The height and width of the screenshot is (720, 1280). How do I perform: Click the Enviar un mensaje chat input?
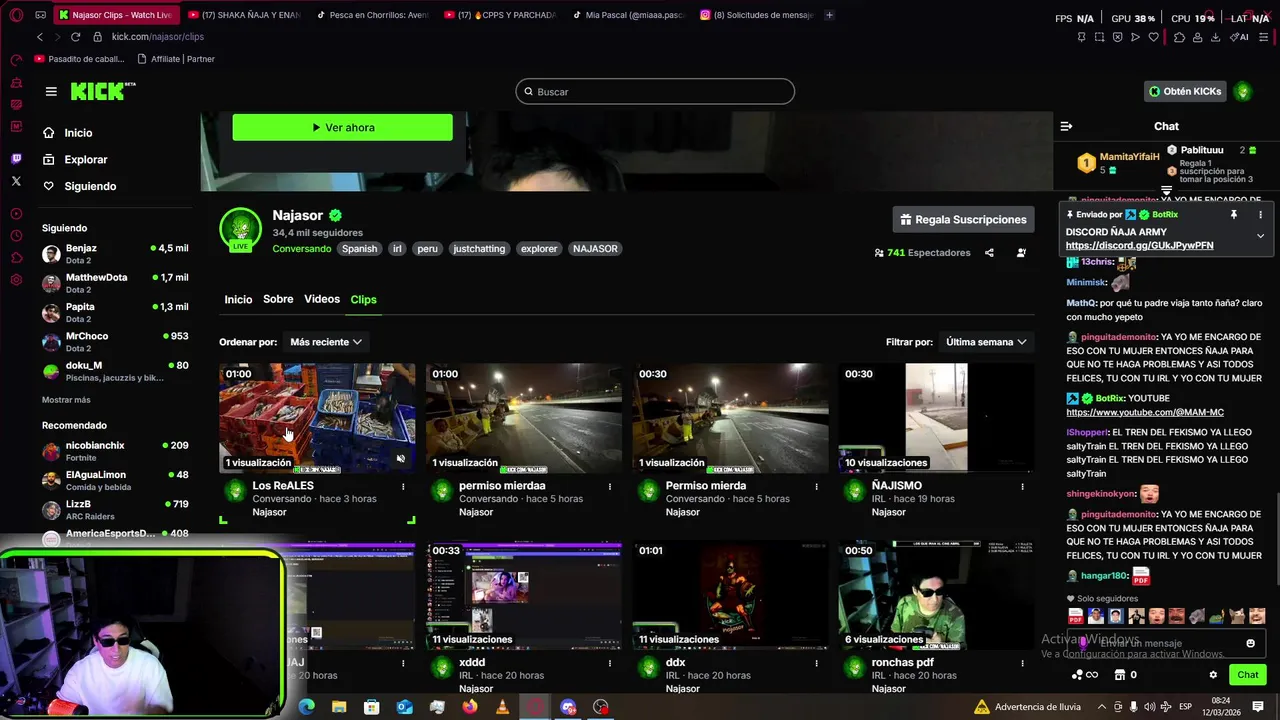click(x=1165, y=643)
